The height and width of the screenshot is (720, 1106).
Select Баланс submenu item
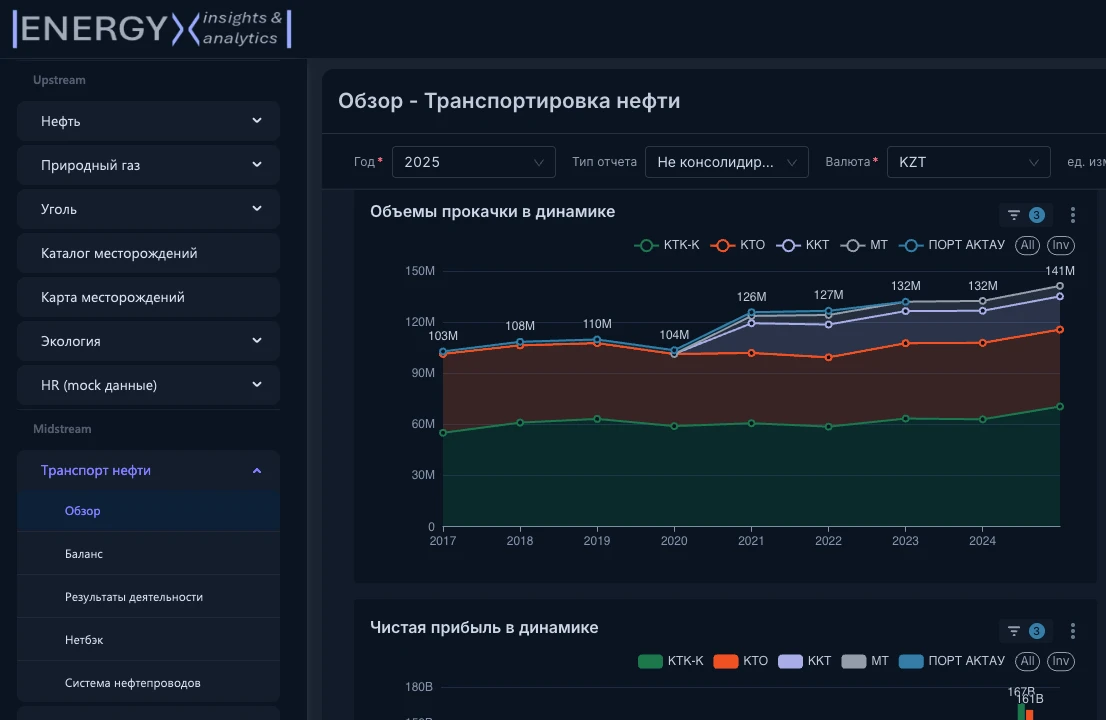[149, 554]
